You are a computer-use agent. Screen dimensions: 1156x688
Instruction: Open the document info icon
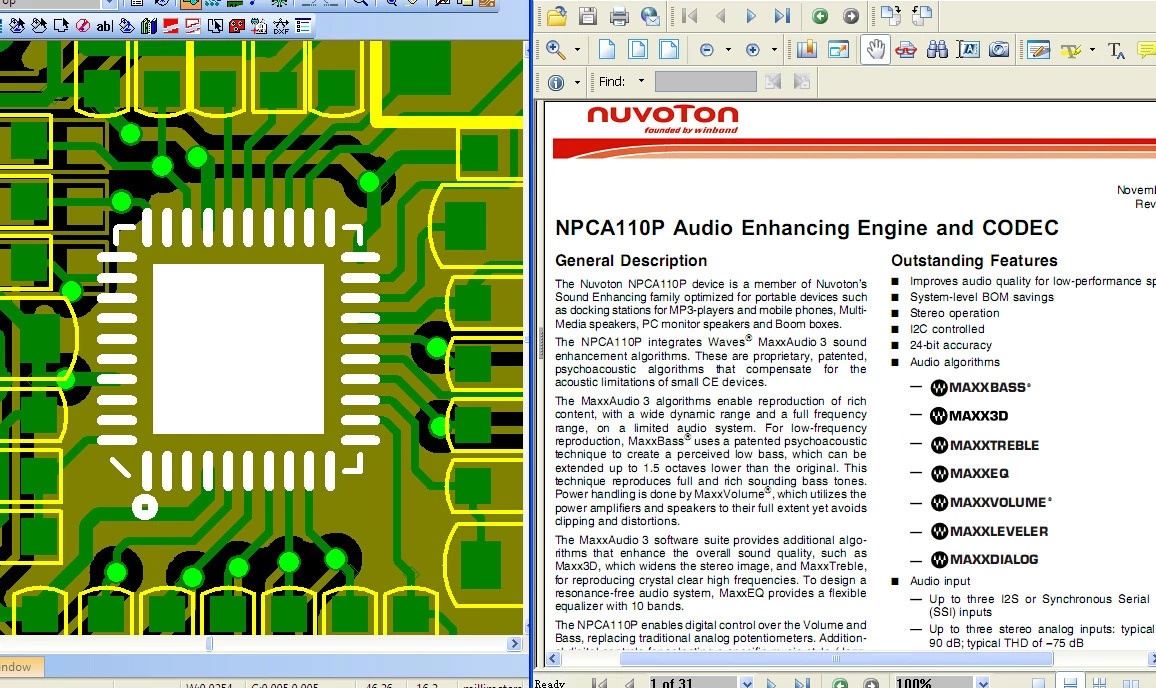coord(556,83)
